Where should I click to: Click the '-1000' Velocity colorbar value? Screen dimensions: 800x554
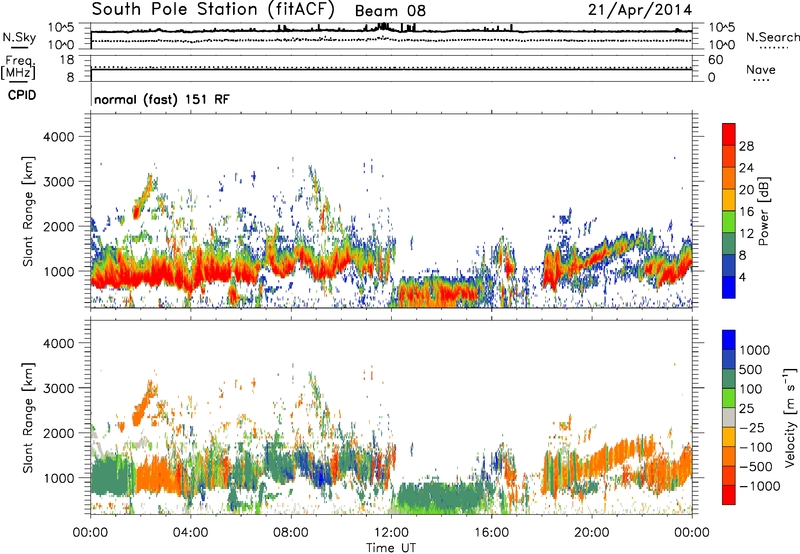[759, 486]
